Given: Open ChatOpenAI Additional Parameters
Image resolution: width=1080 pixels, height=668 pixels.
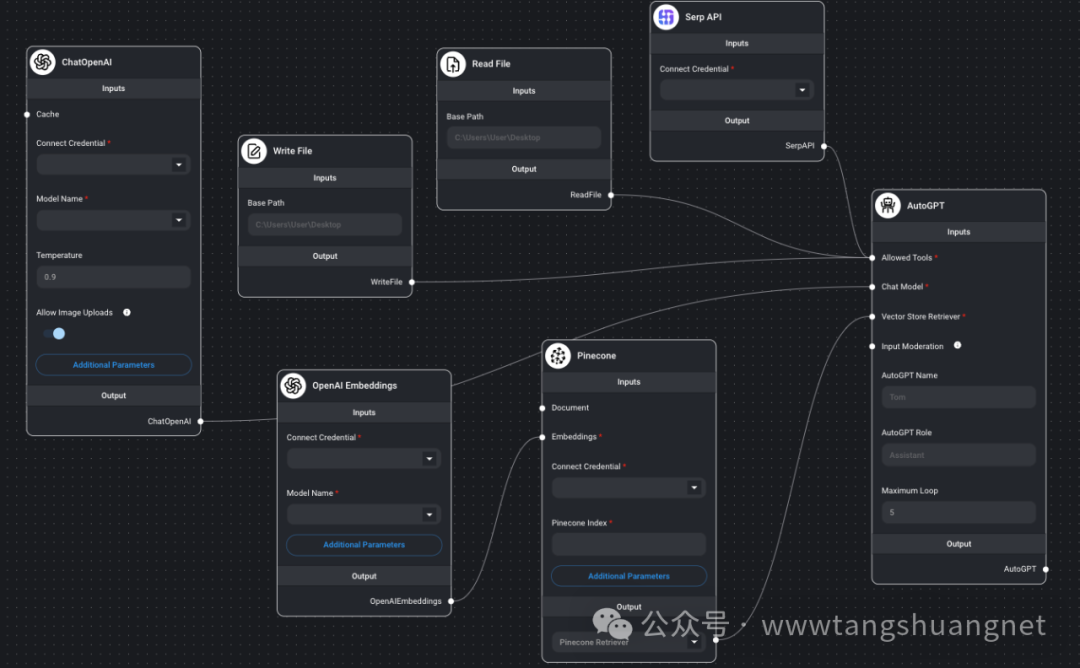Looking at the screenshot, I should pos(114,365).
